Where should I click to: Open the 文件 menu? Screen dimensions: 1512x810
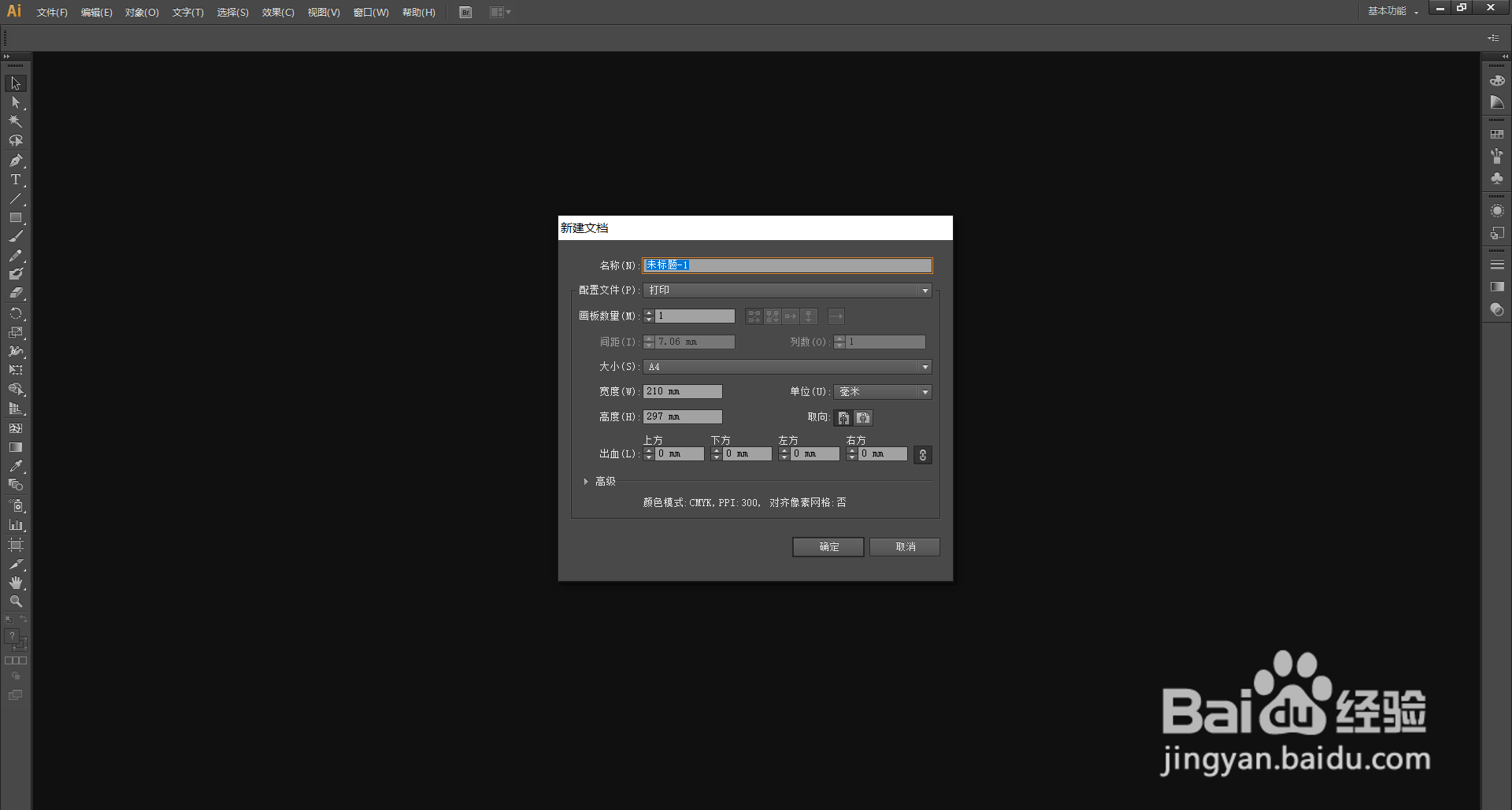tap(50, 12)
